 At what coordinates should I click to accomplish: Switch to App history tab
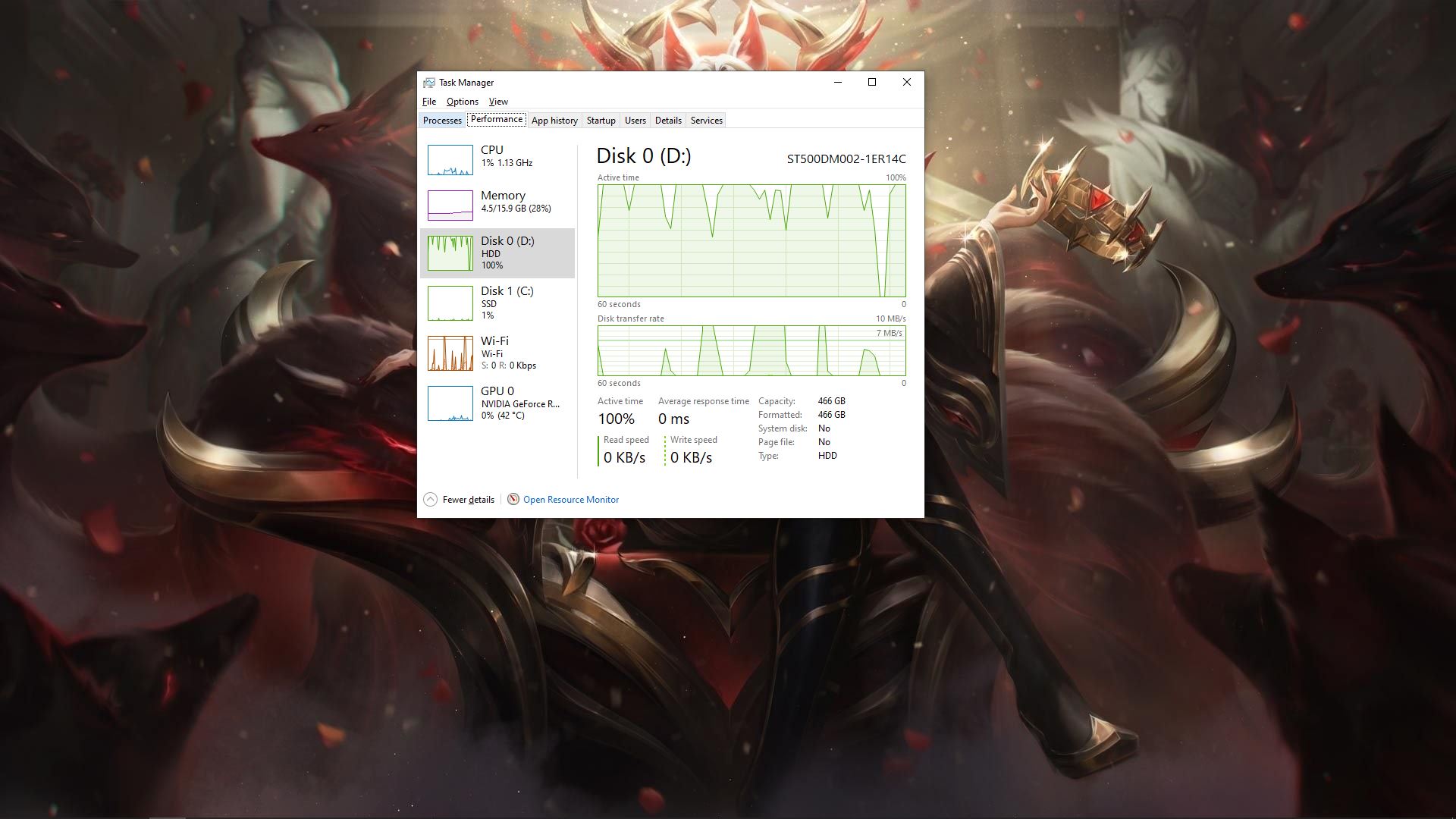pyautogui.click(x=555, y=120)
